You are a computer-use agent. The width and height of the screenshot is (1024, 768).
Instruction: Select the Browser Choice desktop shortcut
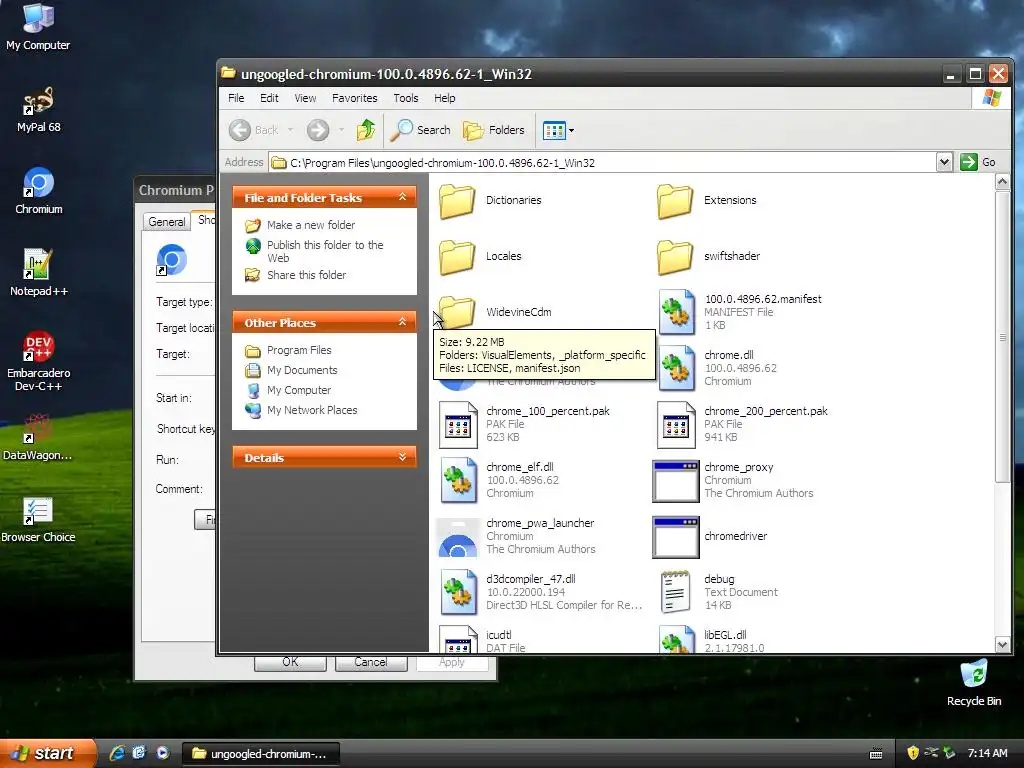pyautogui.click(x=38, y=520)
